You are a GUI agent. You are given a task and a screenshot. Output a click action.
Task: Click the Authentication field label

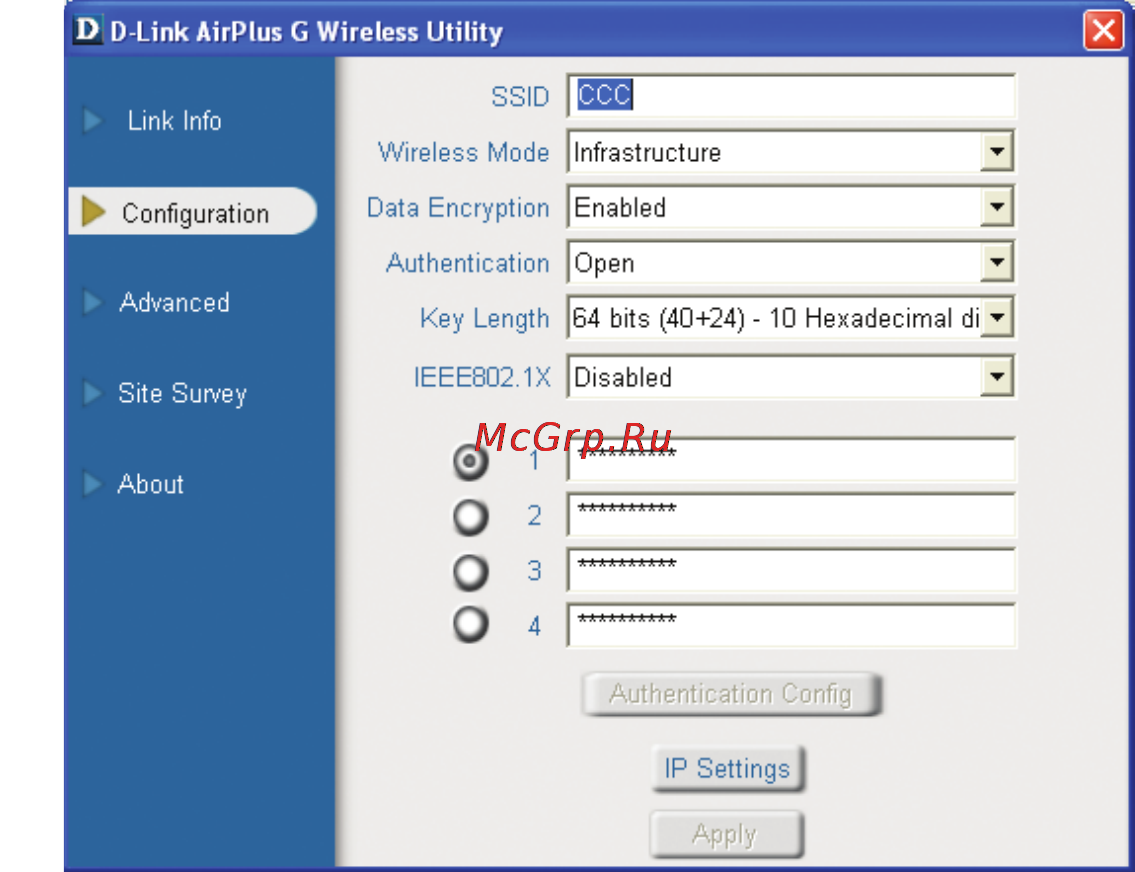468,263
